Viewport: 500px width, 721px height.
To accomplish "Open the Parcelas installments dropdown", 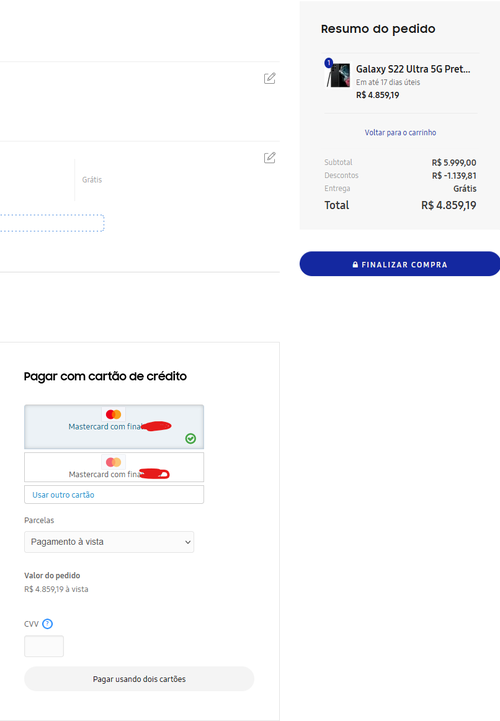I will 109,542.
